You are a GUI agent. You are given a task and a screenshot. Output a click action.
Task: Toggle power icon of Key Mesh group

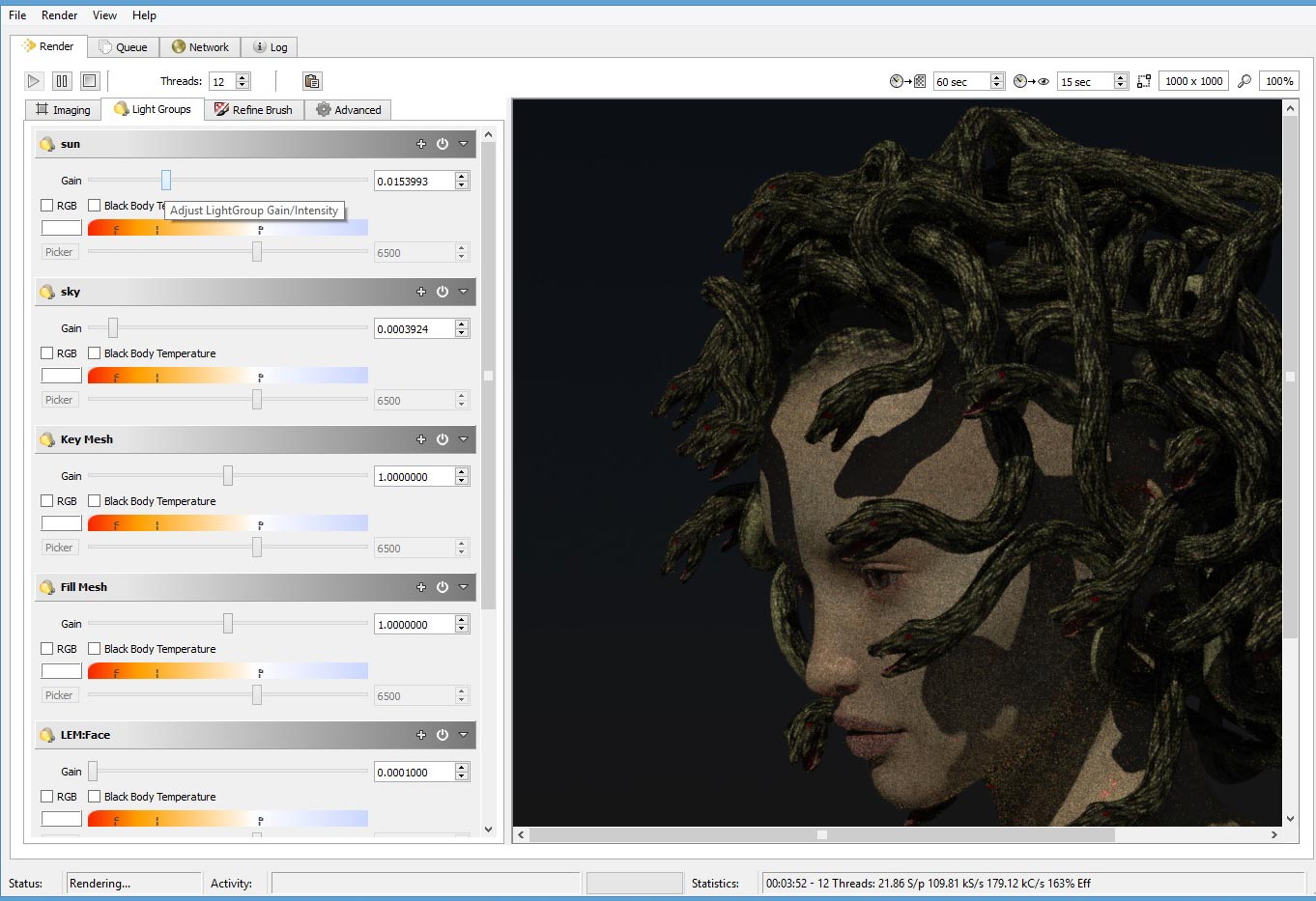point(443,439)
